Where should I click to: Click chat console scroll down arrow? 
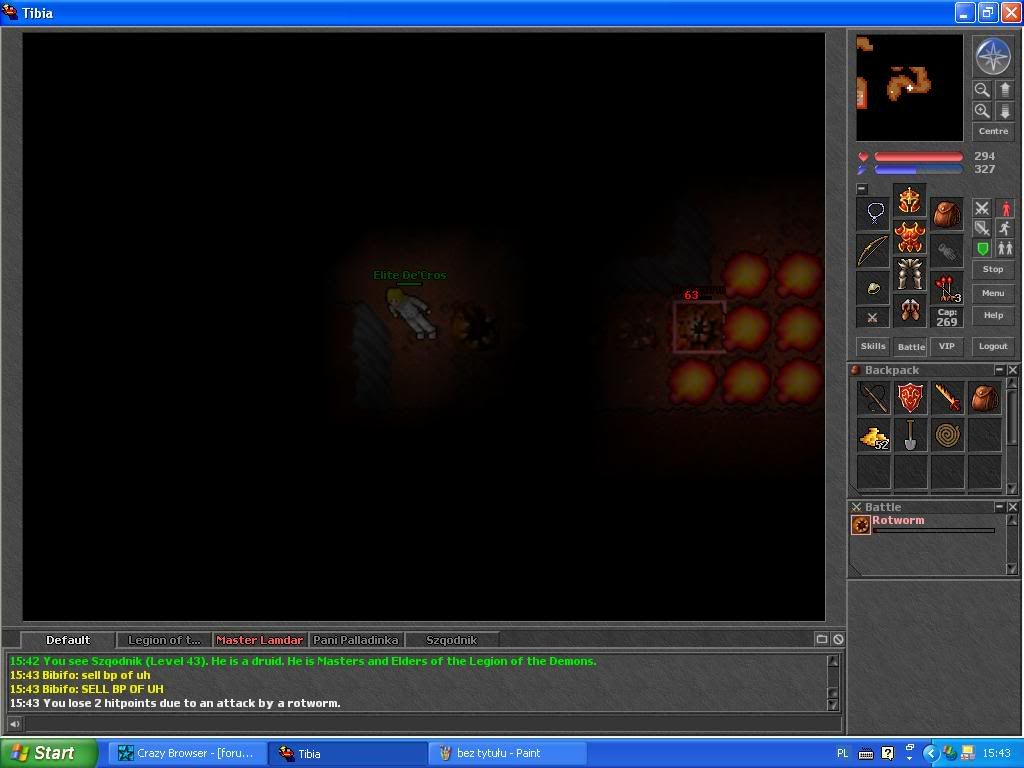click(833, 704)
